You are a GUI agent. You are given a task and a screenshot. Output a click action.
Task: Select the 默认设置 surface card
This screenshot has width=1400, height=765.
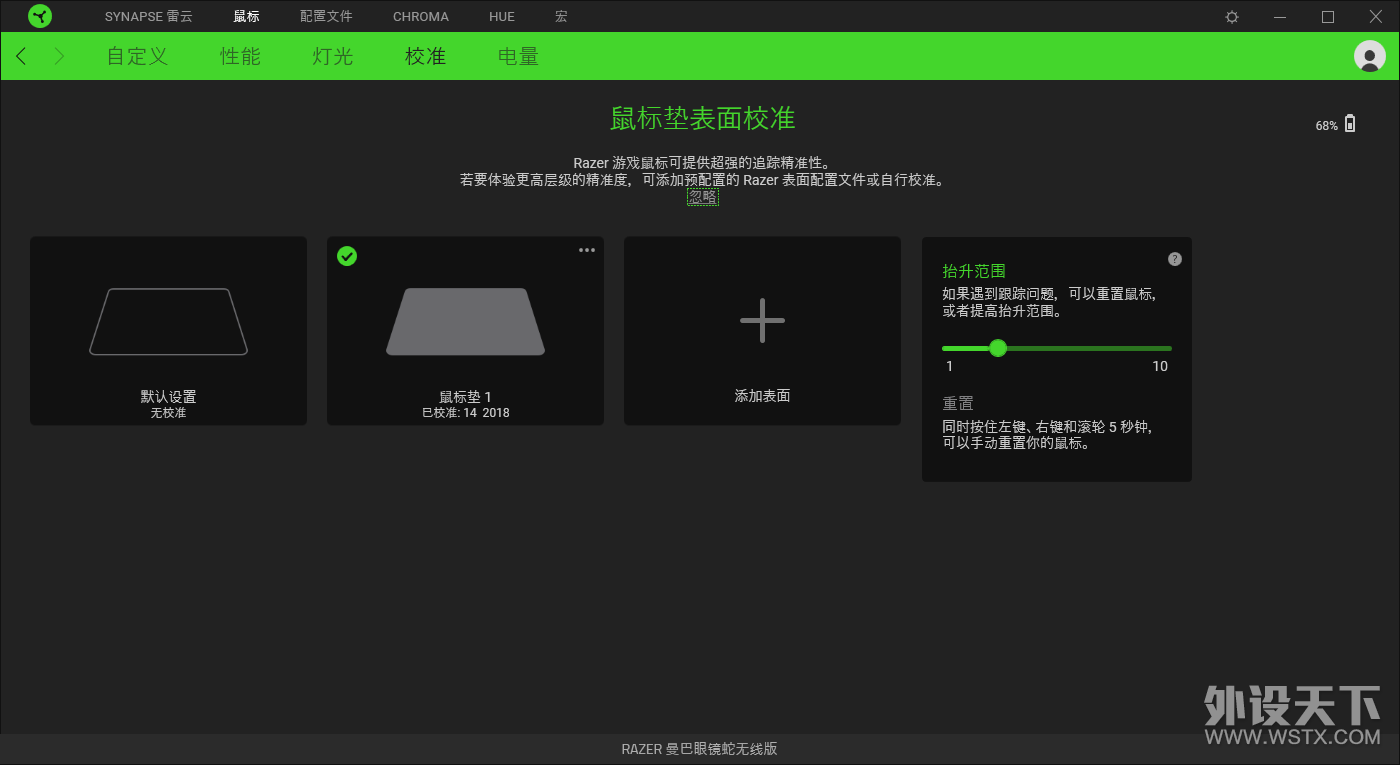[168, 331]
